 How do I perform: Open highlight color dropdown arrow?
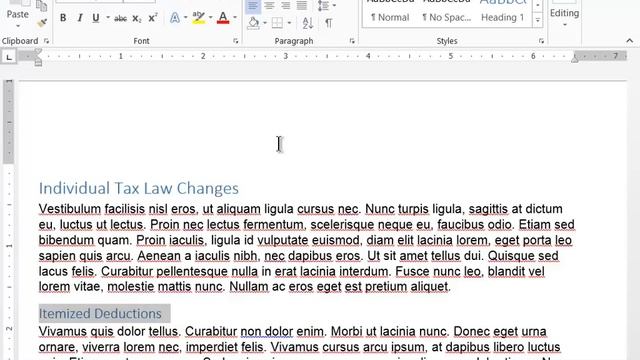tap(211, 18)
